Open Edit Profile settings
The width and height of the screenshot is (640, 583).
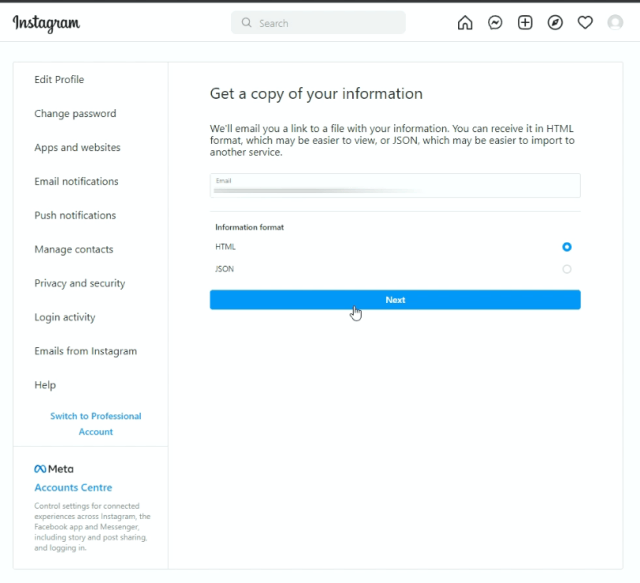click(x=59, y=80)
